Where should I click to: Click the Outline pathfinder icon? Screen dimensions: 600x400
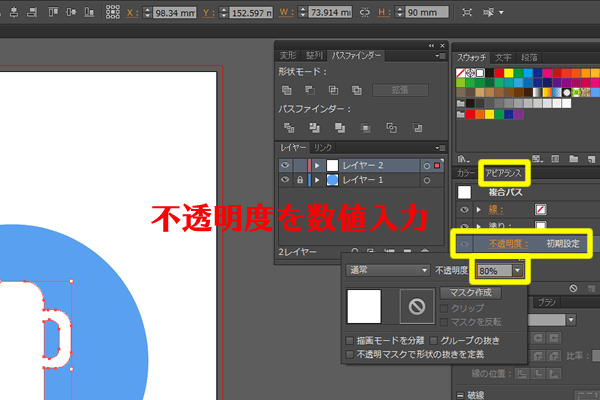(x=391, y=128)
